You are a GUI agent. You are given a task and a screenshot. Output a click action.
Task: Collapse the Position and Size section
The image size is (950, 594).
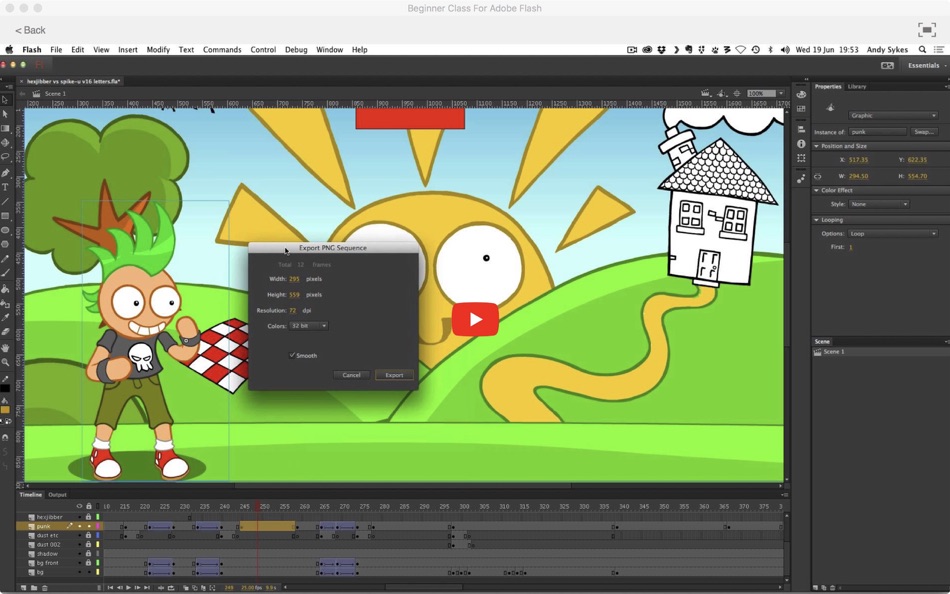[817, 146]
